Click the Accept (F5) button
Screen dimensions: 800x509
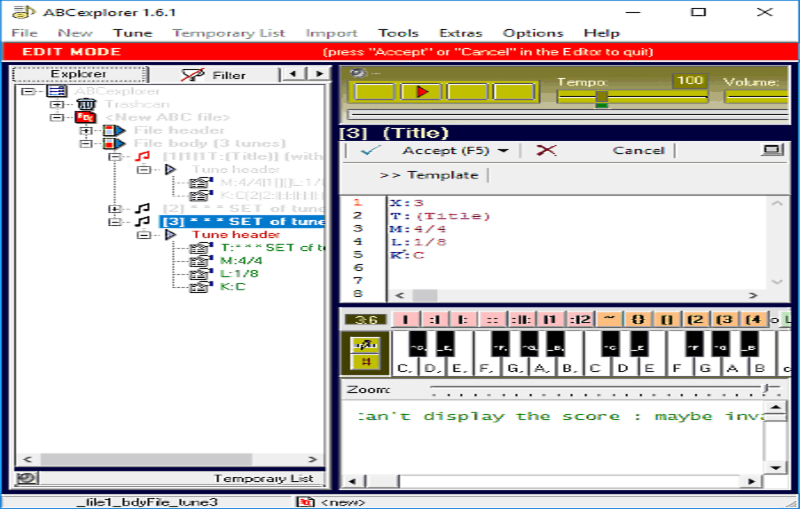click(445, 150)
